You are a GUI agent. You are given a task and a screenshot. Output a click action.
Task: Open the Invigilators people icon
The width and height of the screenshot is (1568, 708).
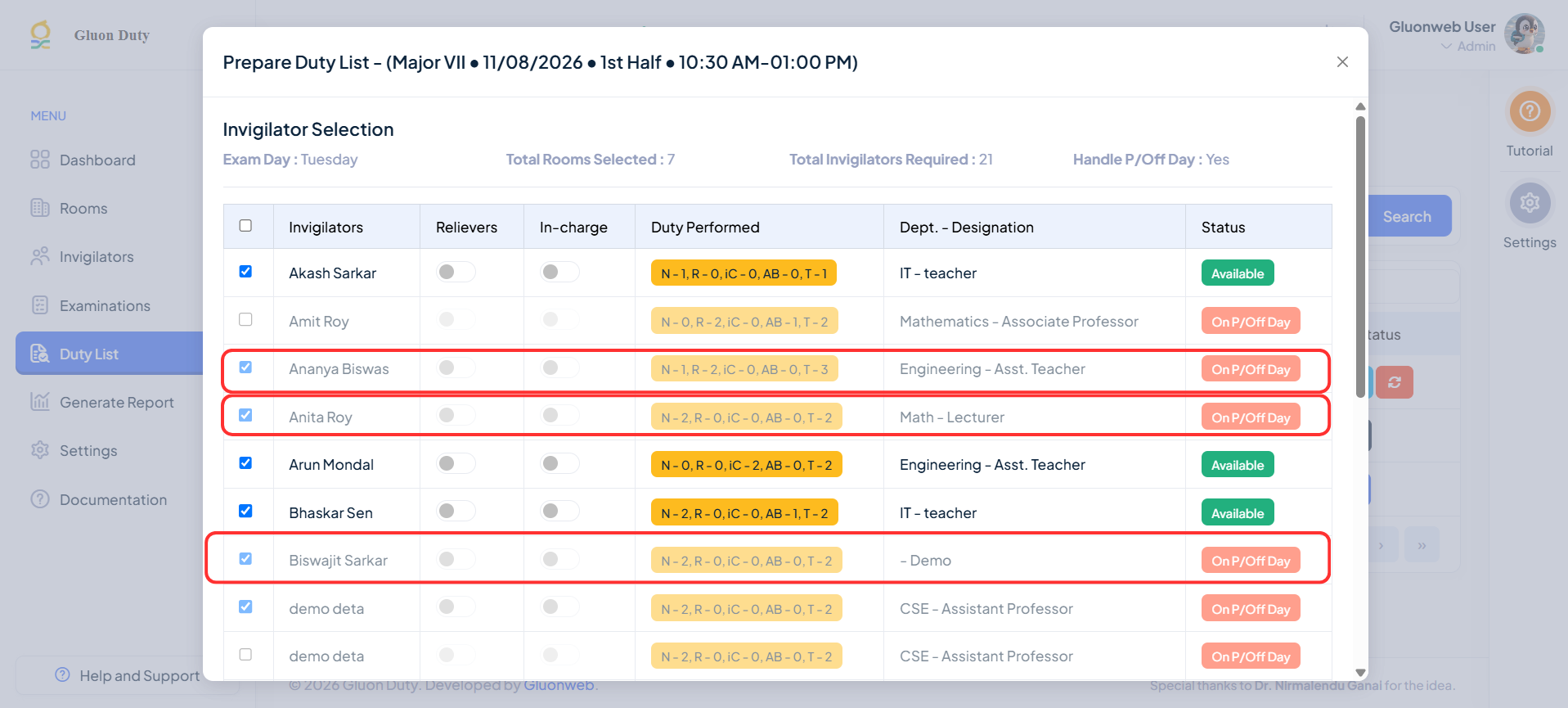click(x=40, y=256)
